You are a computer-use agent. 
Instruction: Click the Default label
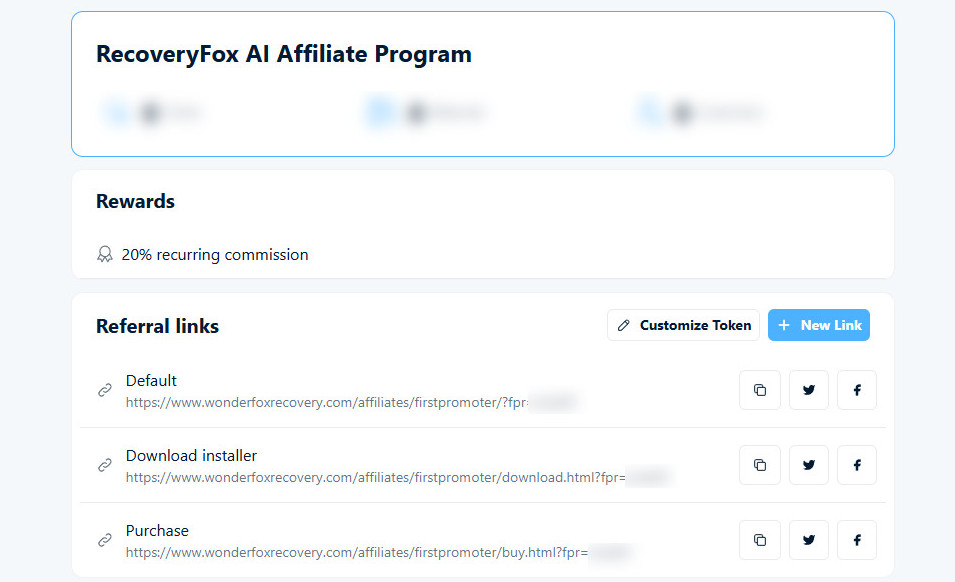coord(151,381)
